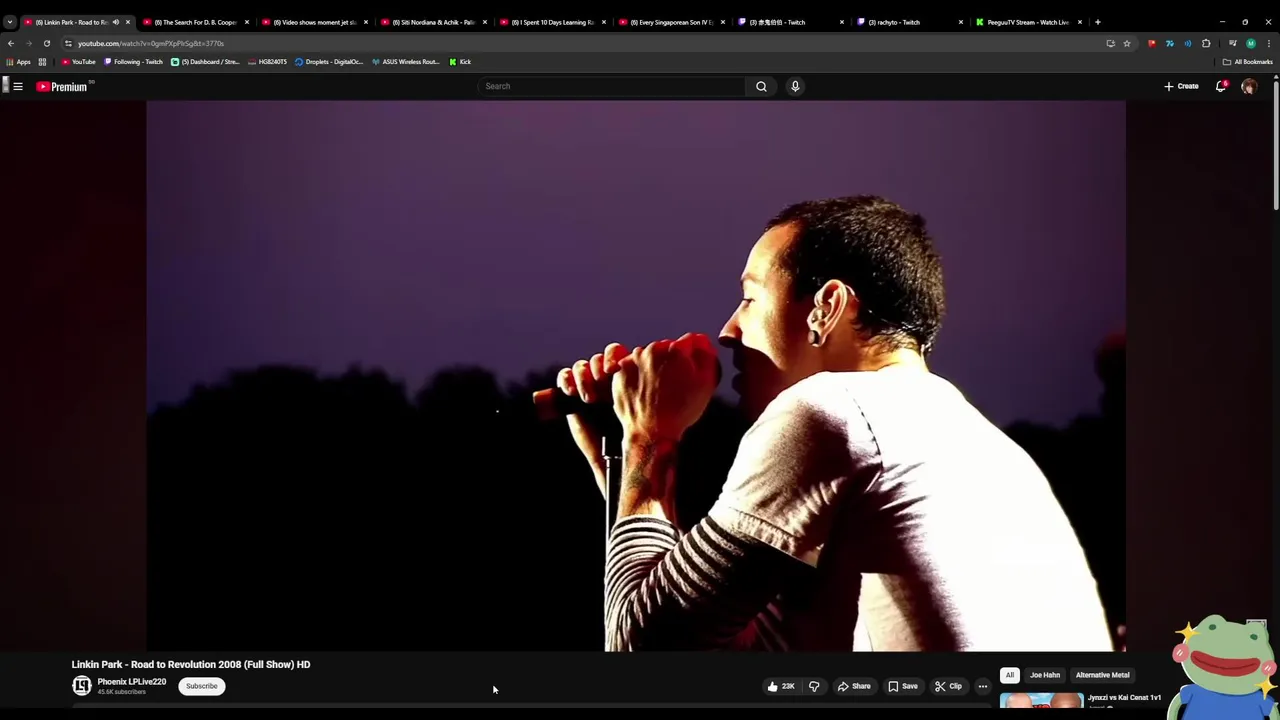Install app icon in address bar
The height and width of the screenshot is (720, 1280).
(x=1110, y=43)
